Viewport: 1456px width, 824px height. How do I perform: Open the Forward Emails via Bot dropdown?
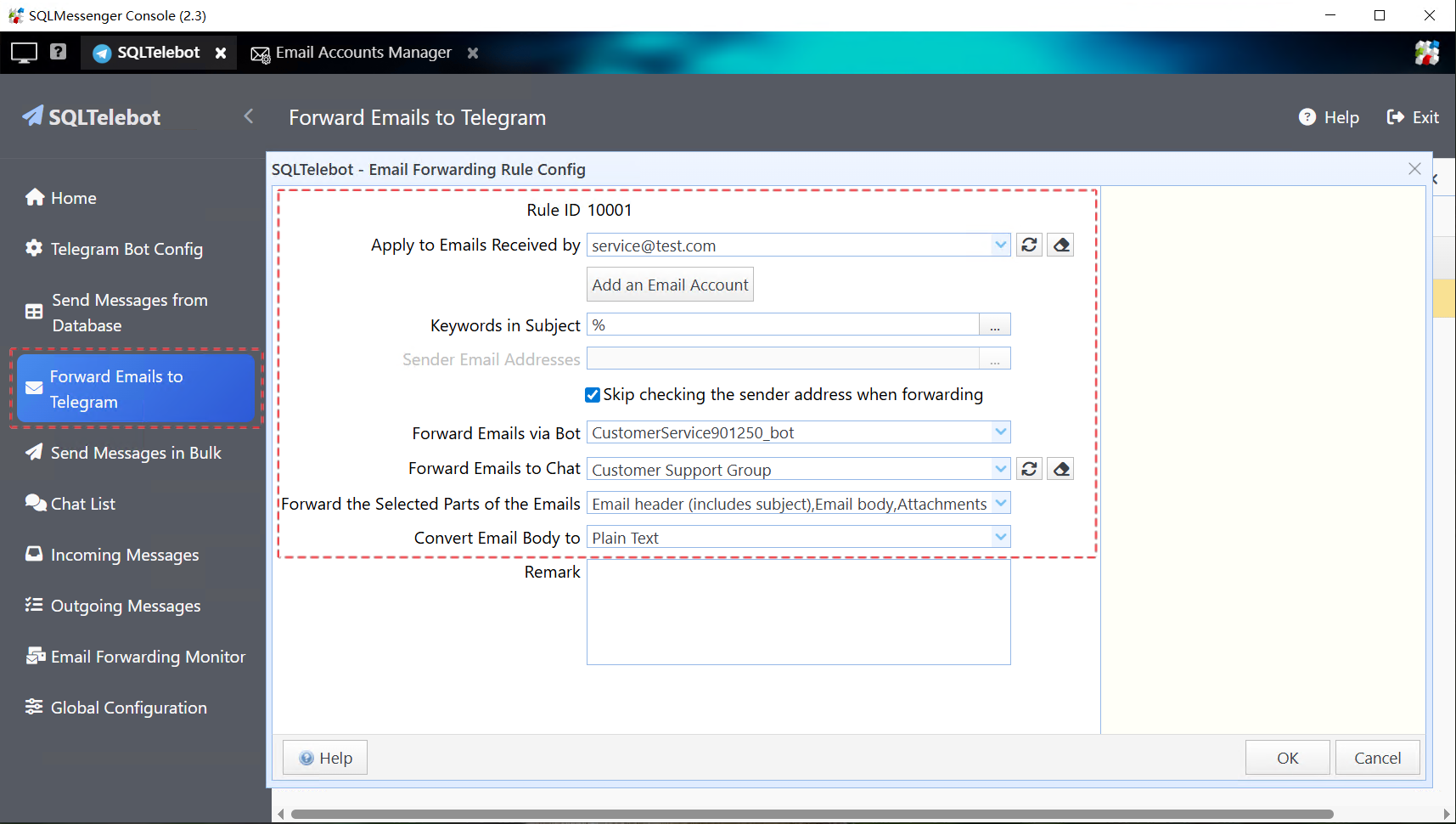tap(1001, 432)
